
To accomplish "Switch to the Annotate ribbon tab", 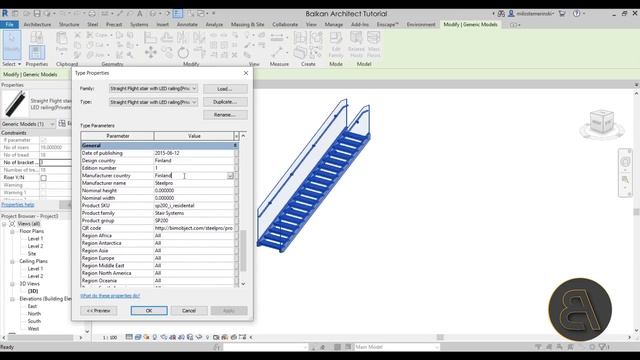I will click(x=187, y=24).
